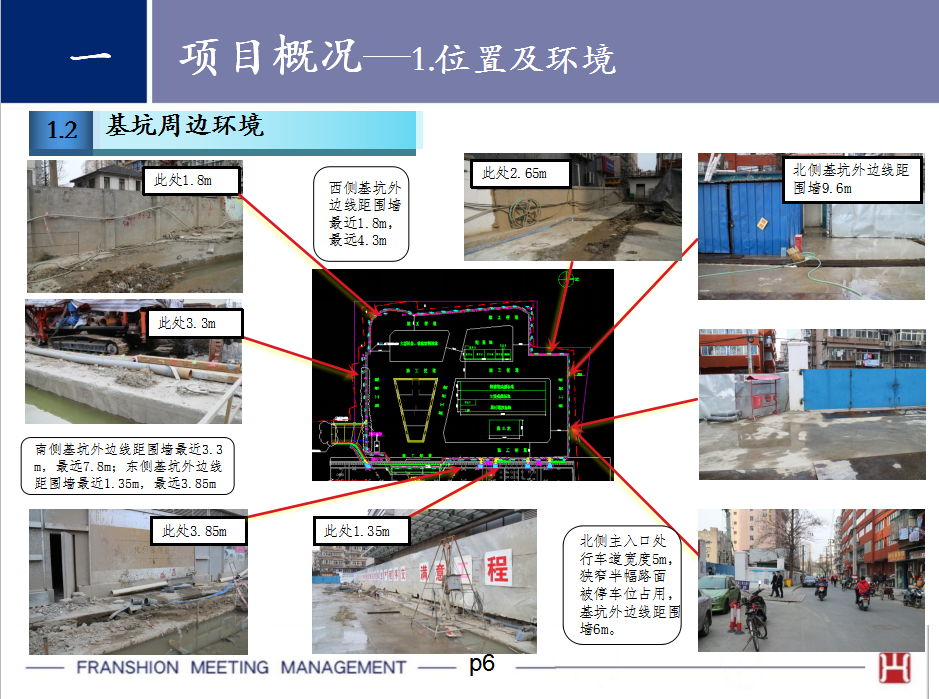Select the 基坑周边环境 heading
The height and width of the screenshot is (699, 939).
(185, 127)
